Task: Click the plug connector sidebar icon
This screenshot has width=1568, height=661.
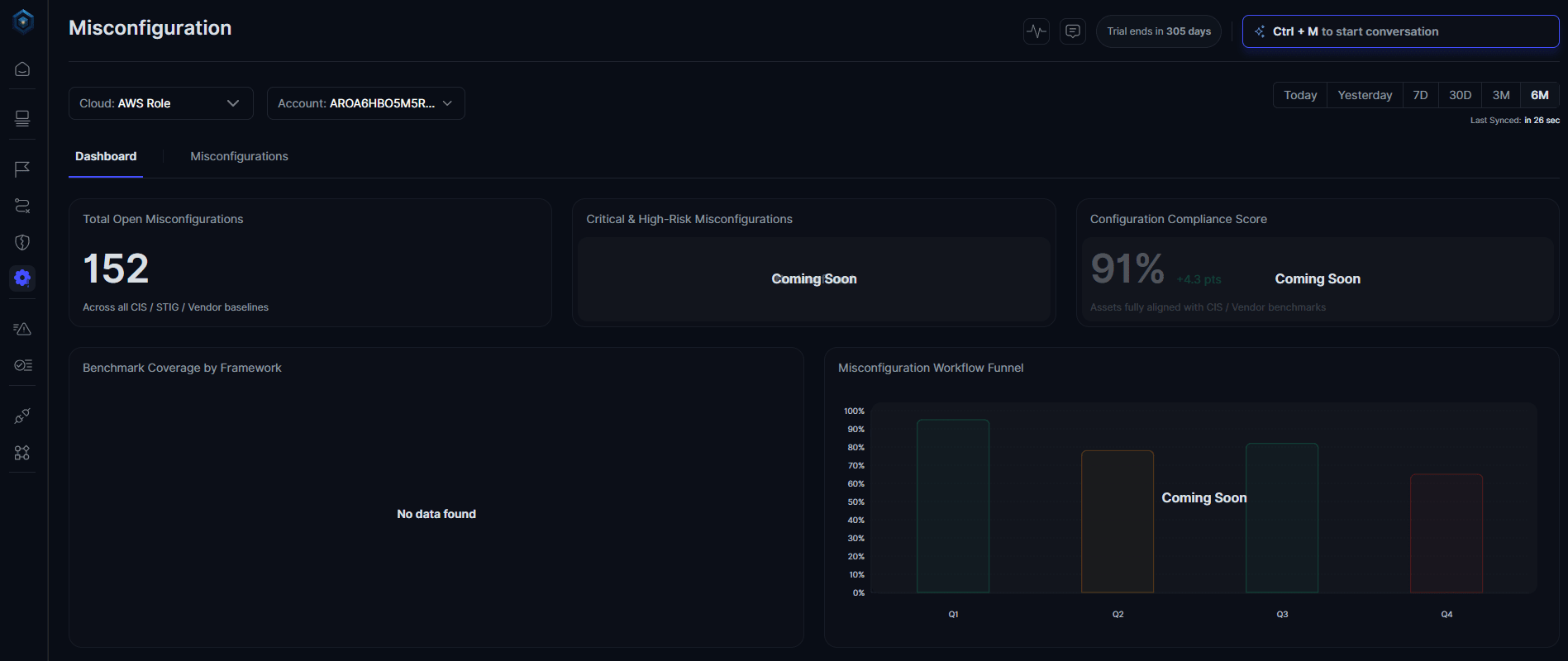Action: (x=22, y=416)
